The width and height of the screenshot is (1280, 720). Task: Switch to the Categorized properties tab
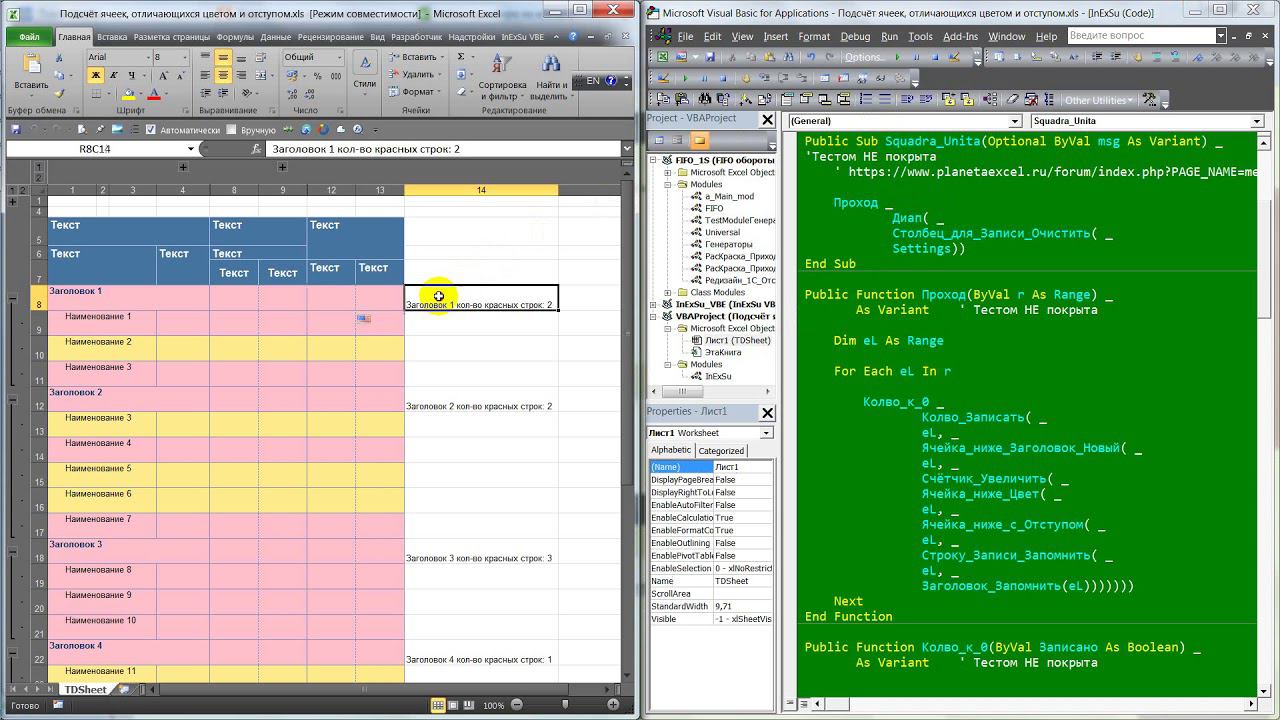pos(720,451)
